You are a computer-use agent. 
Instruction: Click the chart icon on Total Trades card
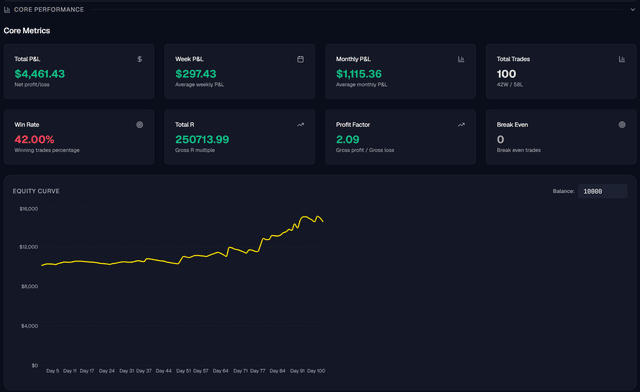point(622,59)
